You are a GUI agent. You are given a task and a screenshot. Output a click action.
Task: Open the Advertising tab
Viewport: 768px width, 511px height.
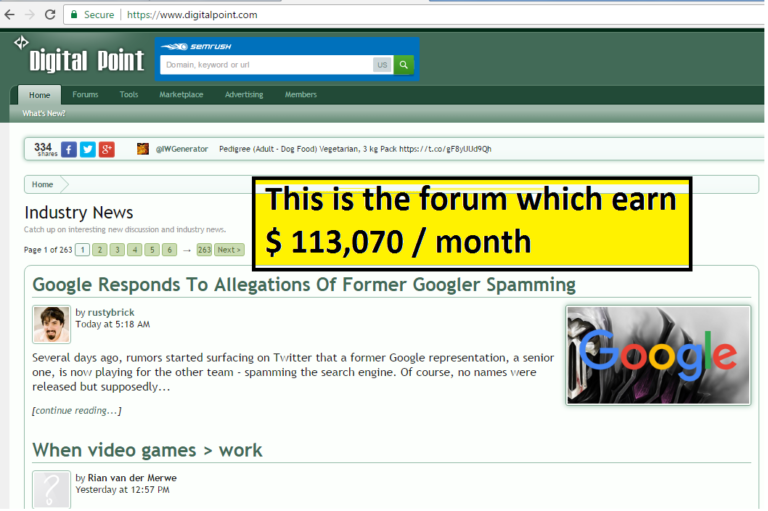[244, 95]
